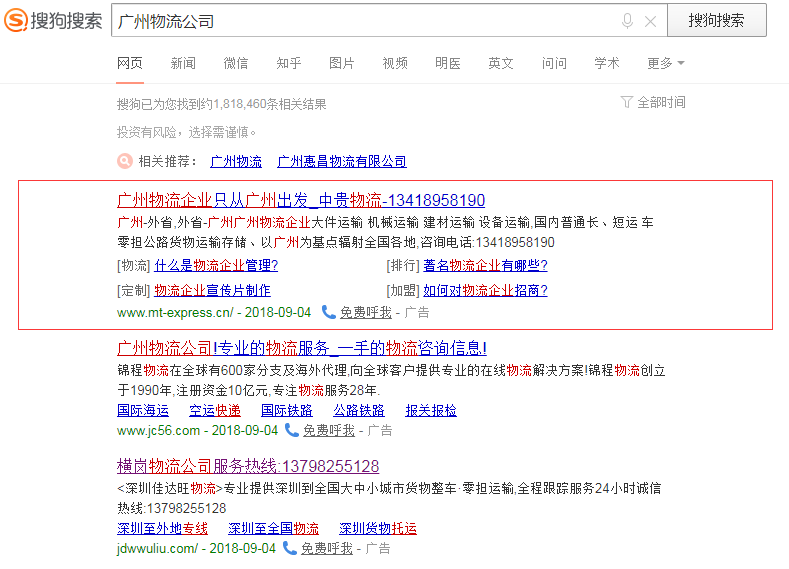This screenshot has width=789, height=569.
Task: Open the 图片 tab
Action: pyautogui.click(x=342, y=63)
